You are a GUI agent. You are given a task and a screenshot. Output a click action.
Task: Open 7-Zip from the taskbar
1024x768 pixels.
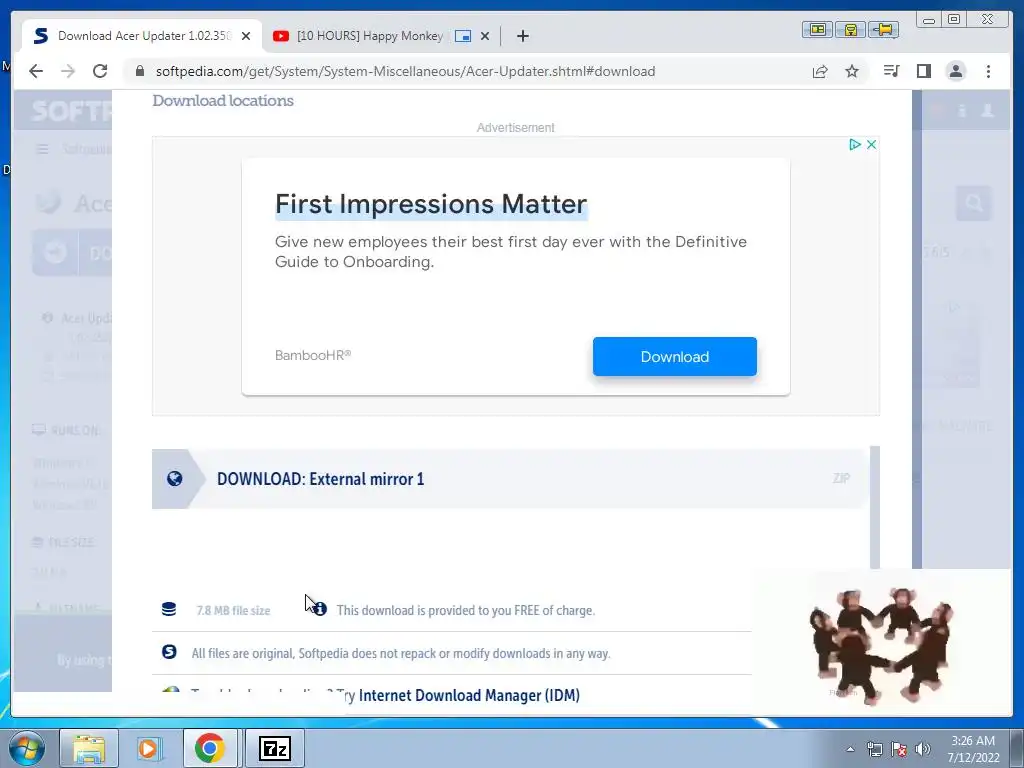click(275, 748)
